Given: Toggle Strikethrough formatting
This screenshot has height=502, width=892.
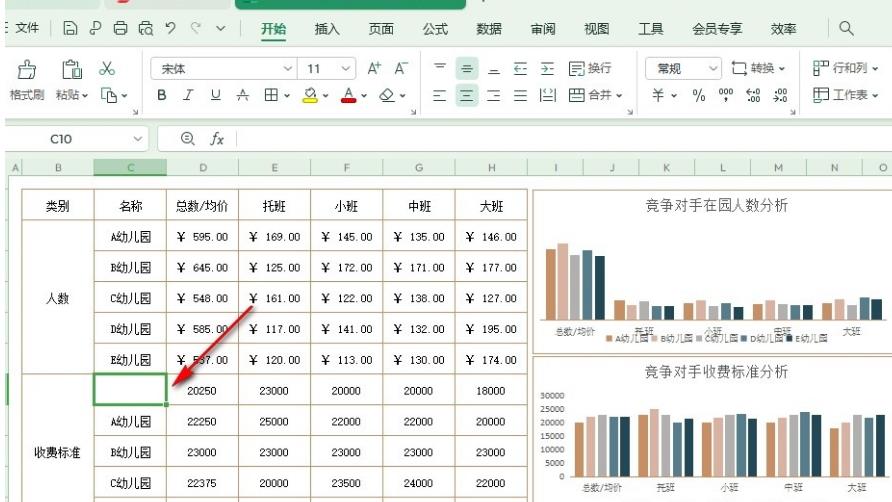Looking at the screenshot, I should tap(243, 95).
